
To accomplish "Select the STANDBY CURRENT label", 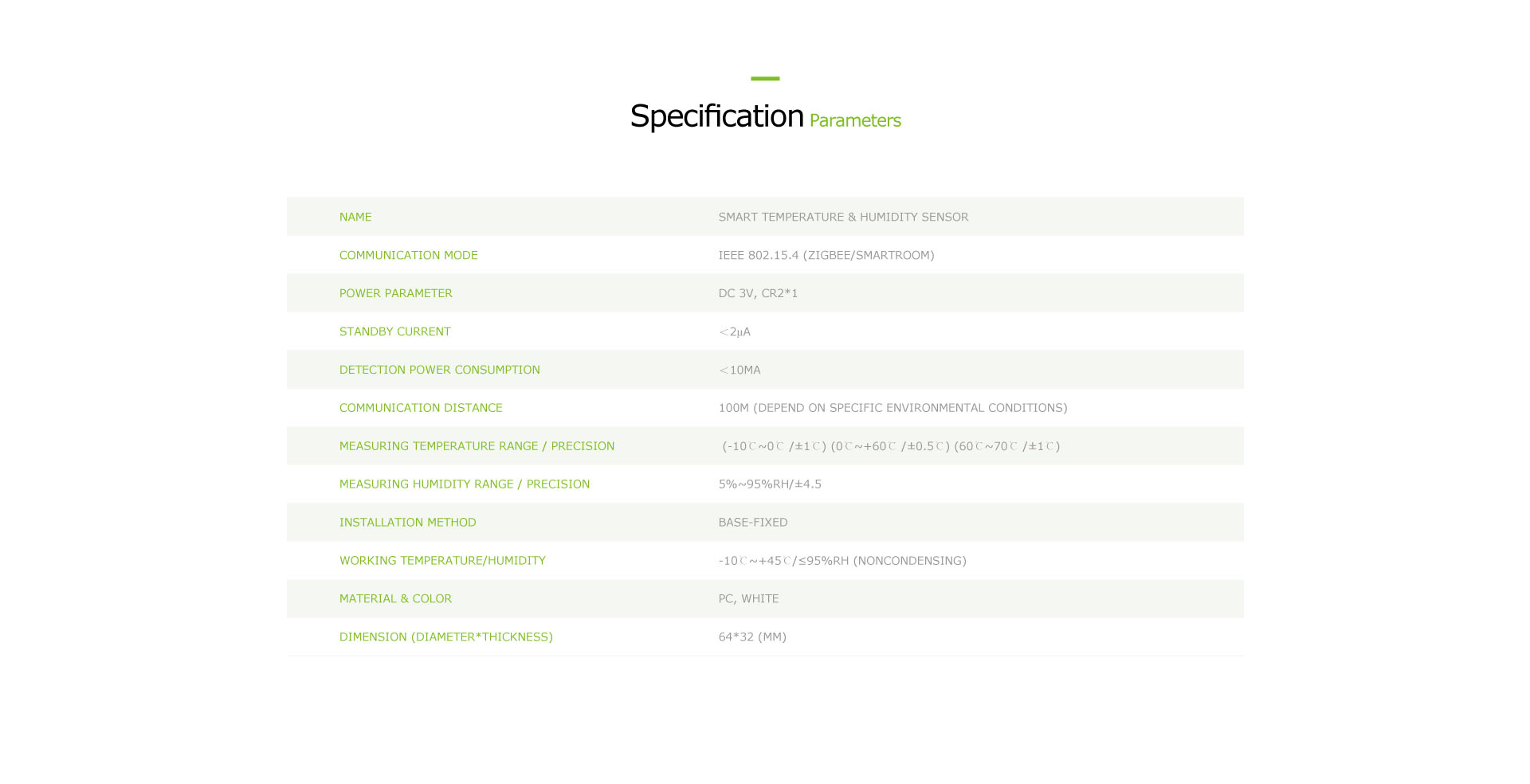I will 395,331.
